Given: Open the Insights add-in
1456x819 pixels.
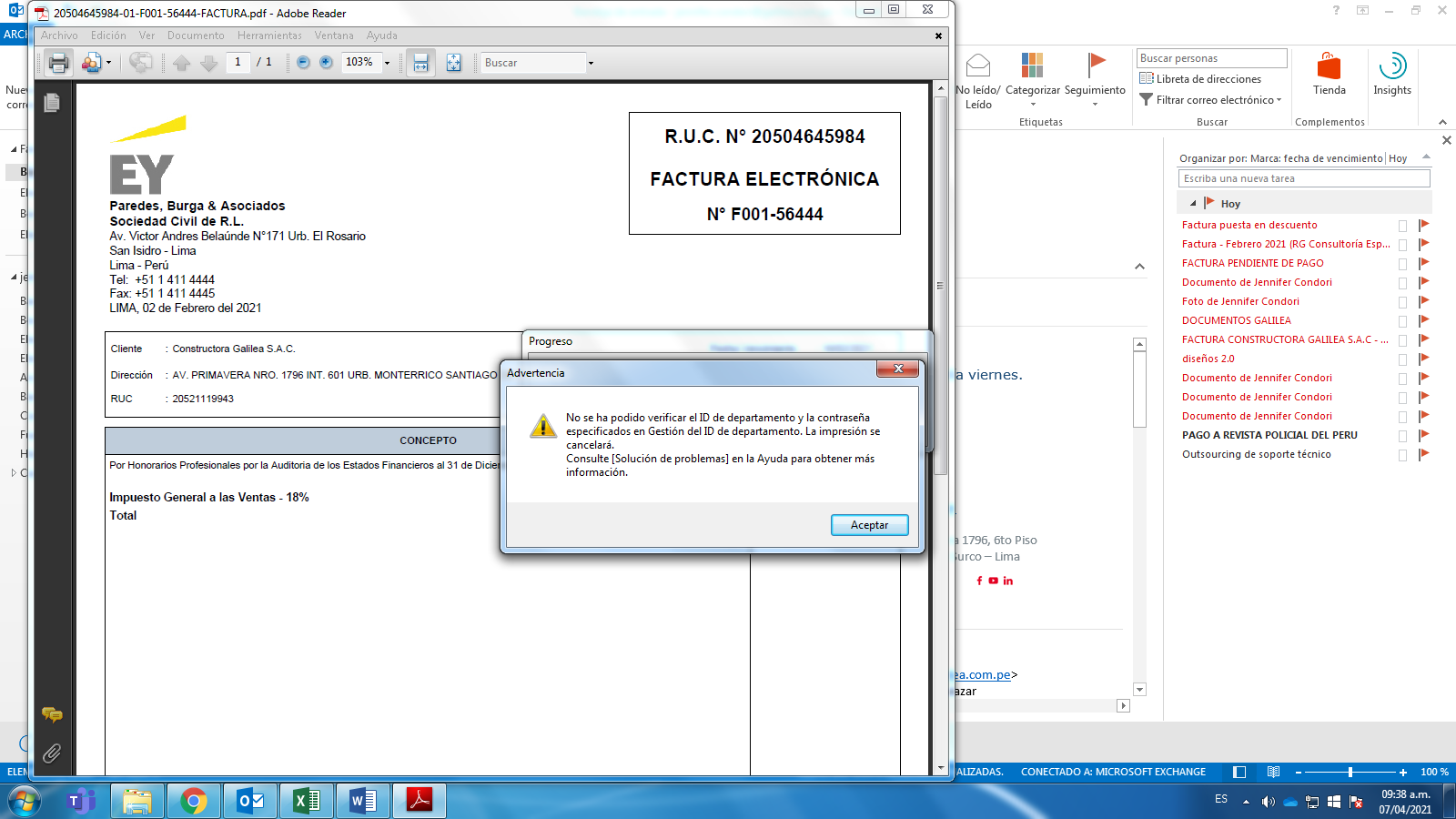Looking at the screenshot, I should click(x=1391, y=73).
